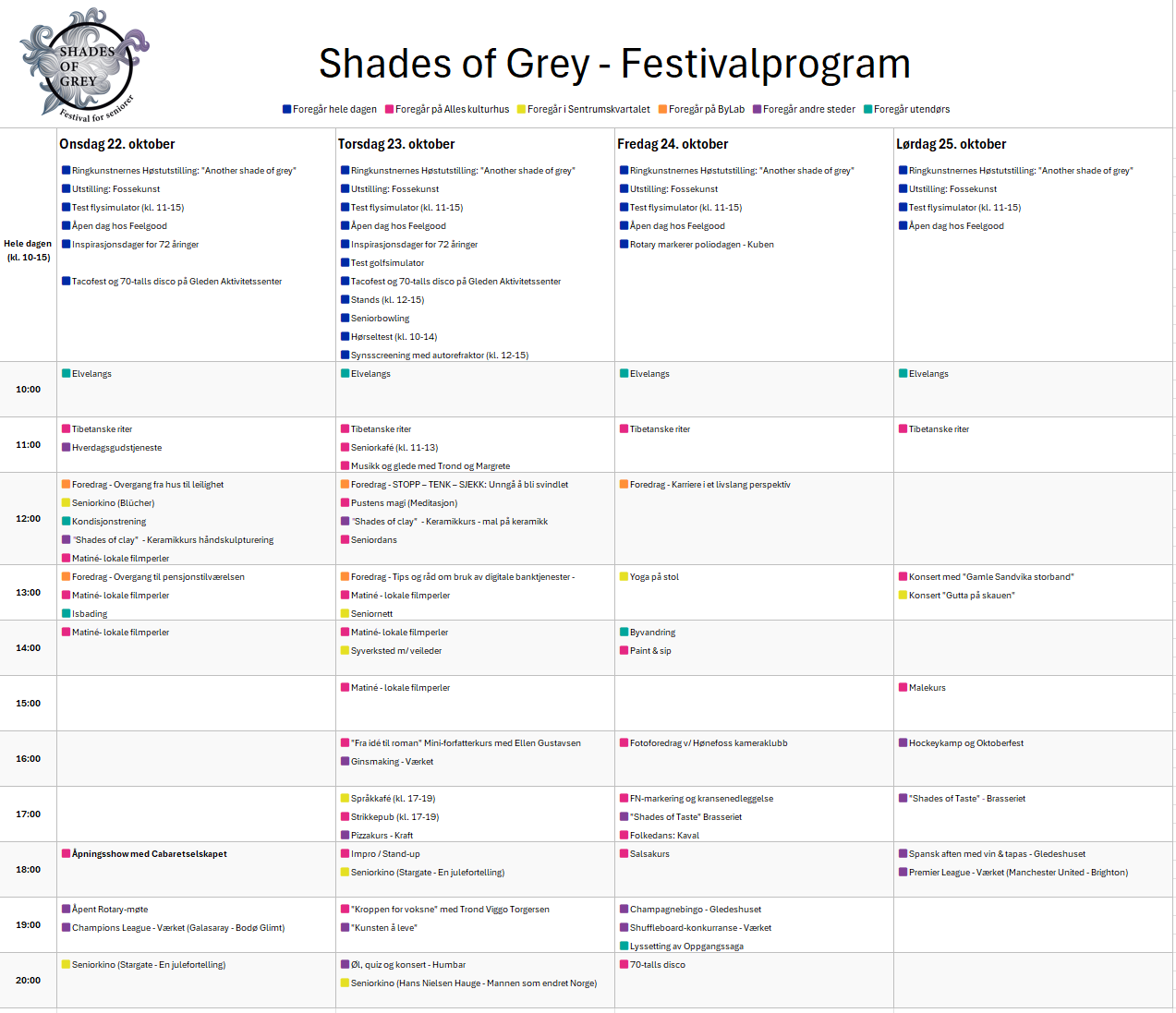Click purple "Foregår andre steder" legend marker
Screen dimensions: 1176x1013
[x=757, y=109]
